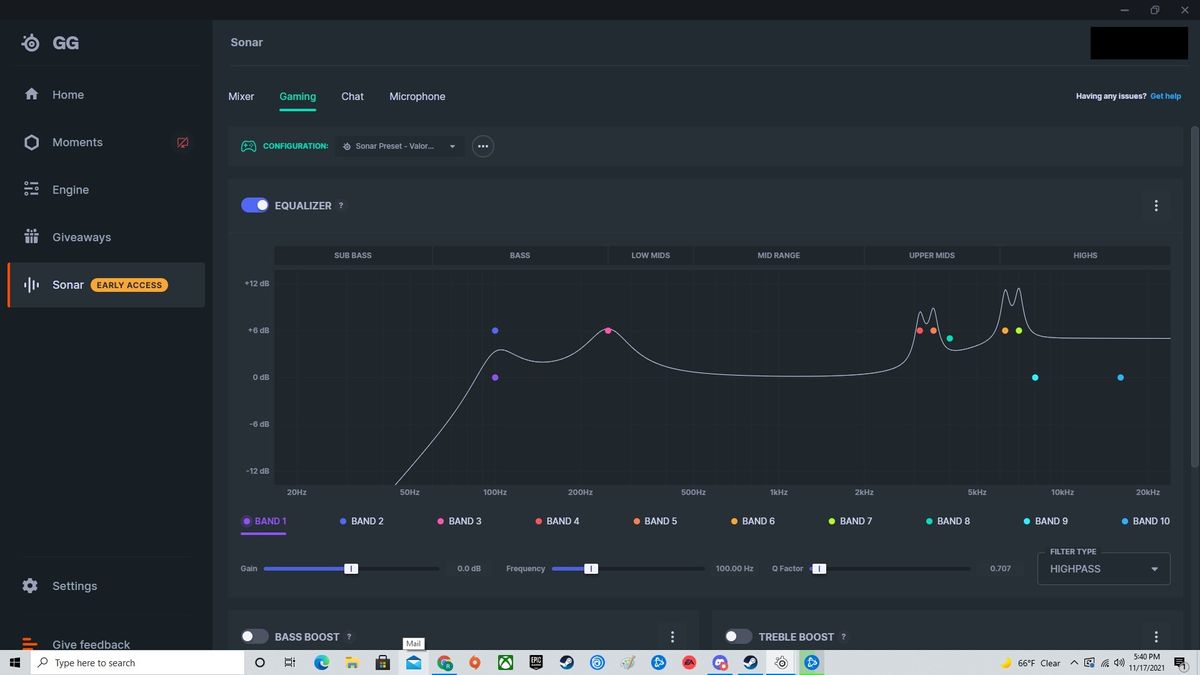Select the BAND 5 tab

[x=655, y=521]
